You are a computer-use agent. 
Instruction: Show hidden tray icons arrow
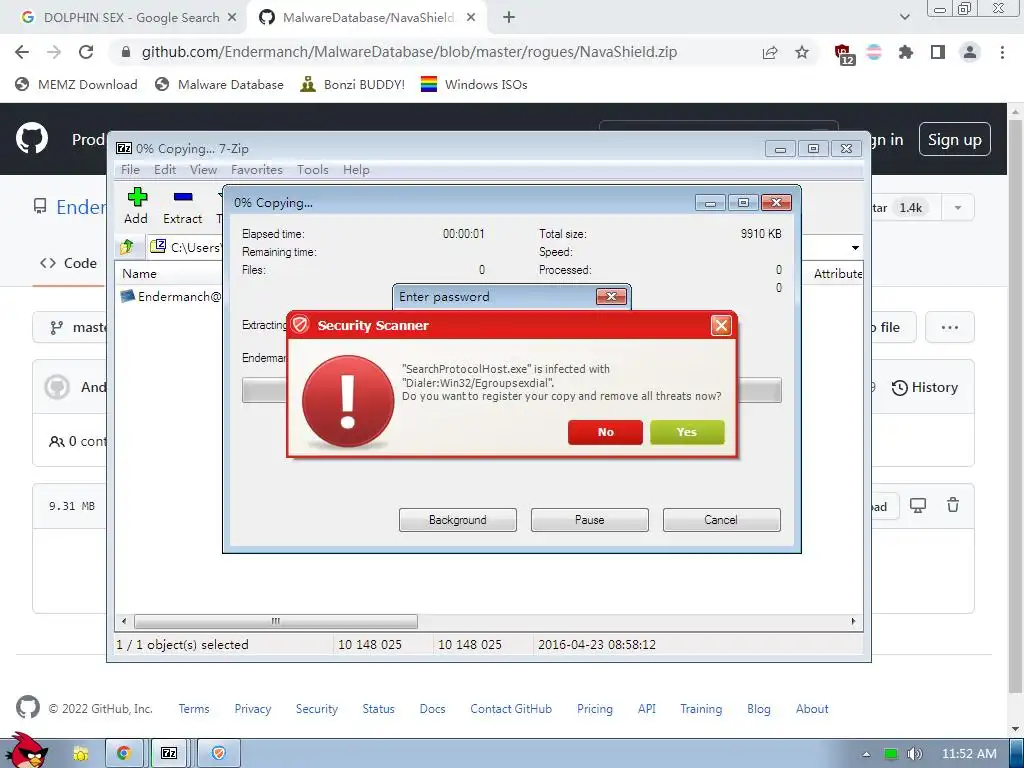click(x=866, y=754)
